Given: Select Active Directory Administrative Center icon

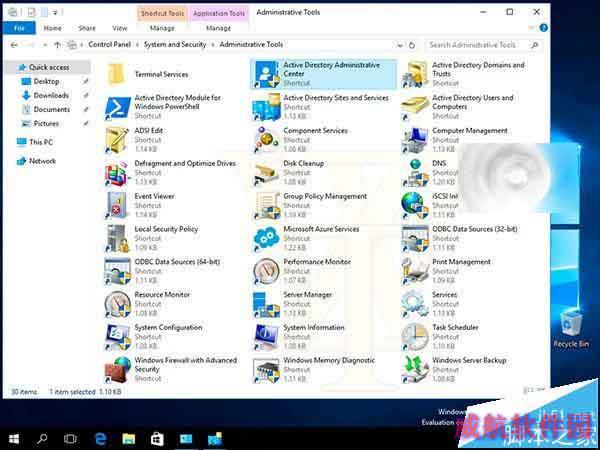Looking at the screenshot, I should [x=267, y=74].
